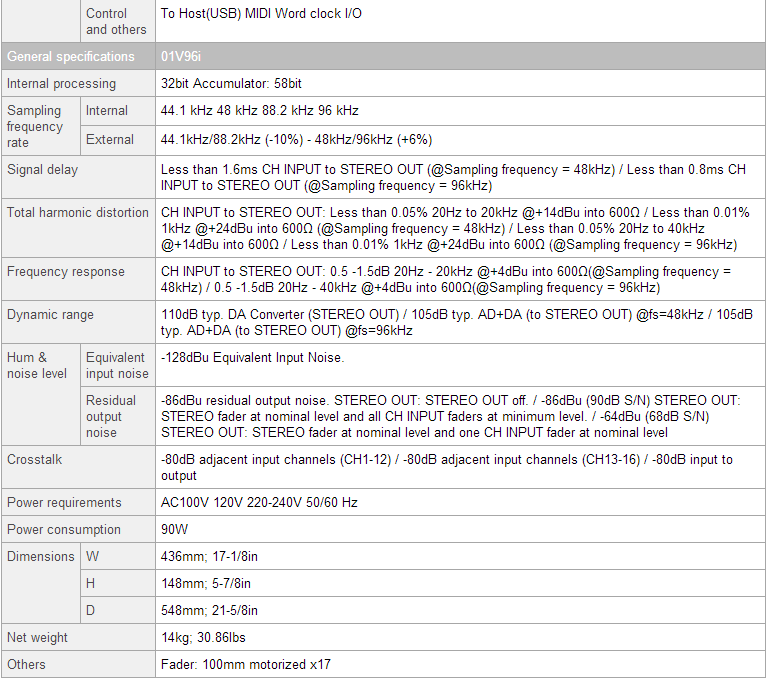Select the '44.1kHz/88.2kHz (-10%)' external rate value
This screenshot has height=678, width=766.
pos(232,140)
